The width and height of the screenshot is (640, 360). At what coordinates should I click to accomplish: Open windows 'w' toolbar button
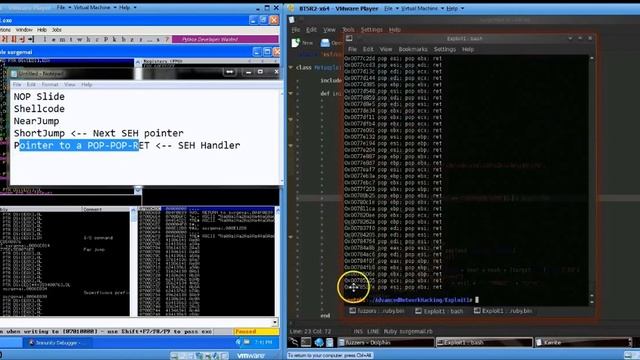(x=80, y=39)
